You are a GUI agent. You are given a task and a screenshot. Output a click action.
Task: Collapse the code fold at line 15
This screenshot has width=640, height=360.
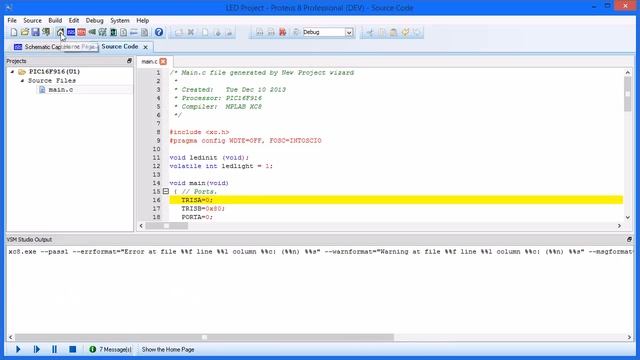166,191
